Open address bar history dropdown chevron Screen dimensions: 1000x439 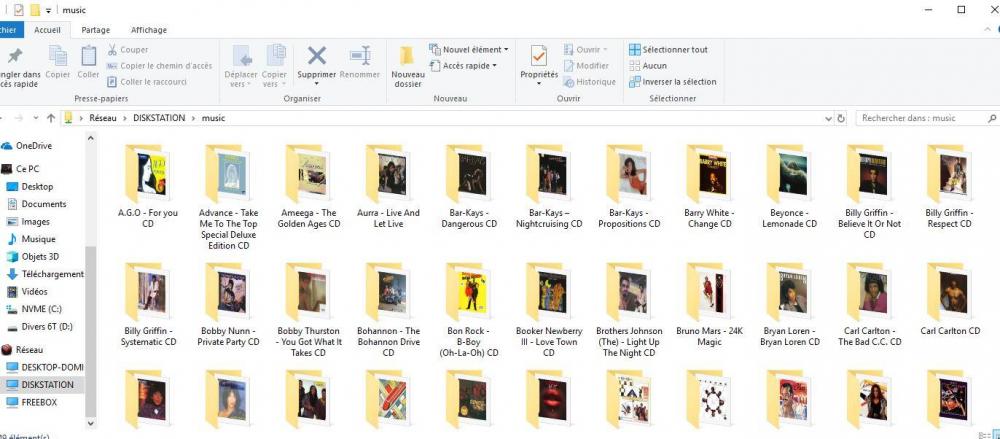(x=828, y=118)
